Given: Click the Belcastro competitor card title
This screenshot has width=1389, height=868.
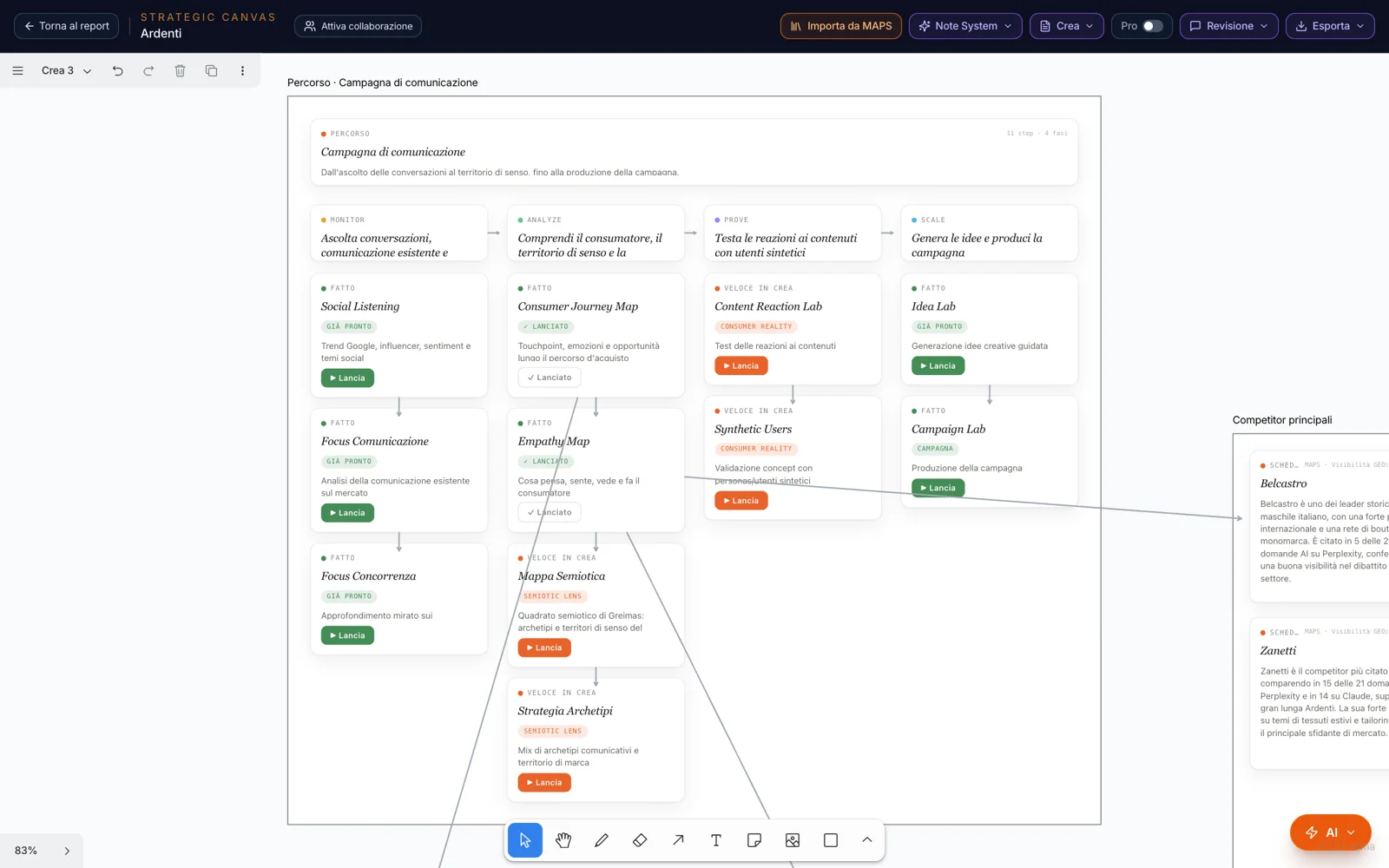Looking at the screenshot, I should pyautogui.click(x=1283, y=483).
